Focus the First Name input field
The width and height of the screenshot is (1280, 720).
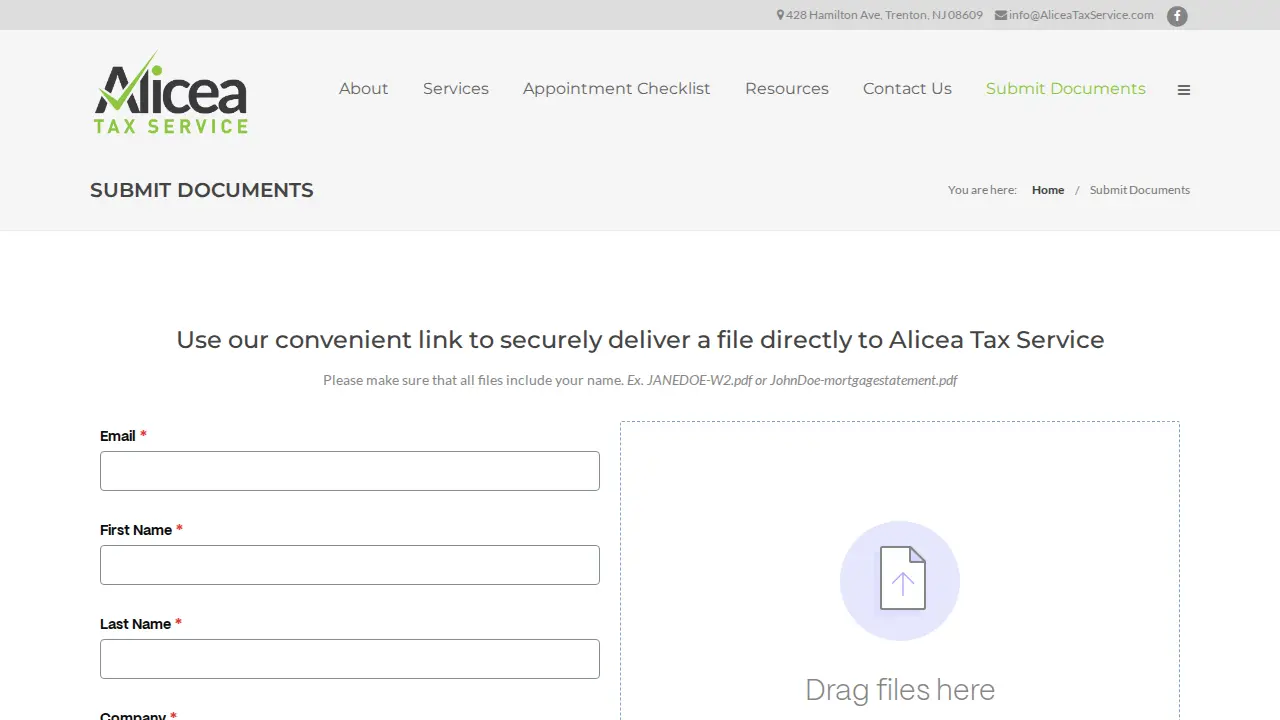point(350,565)
